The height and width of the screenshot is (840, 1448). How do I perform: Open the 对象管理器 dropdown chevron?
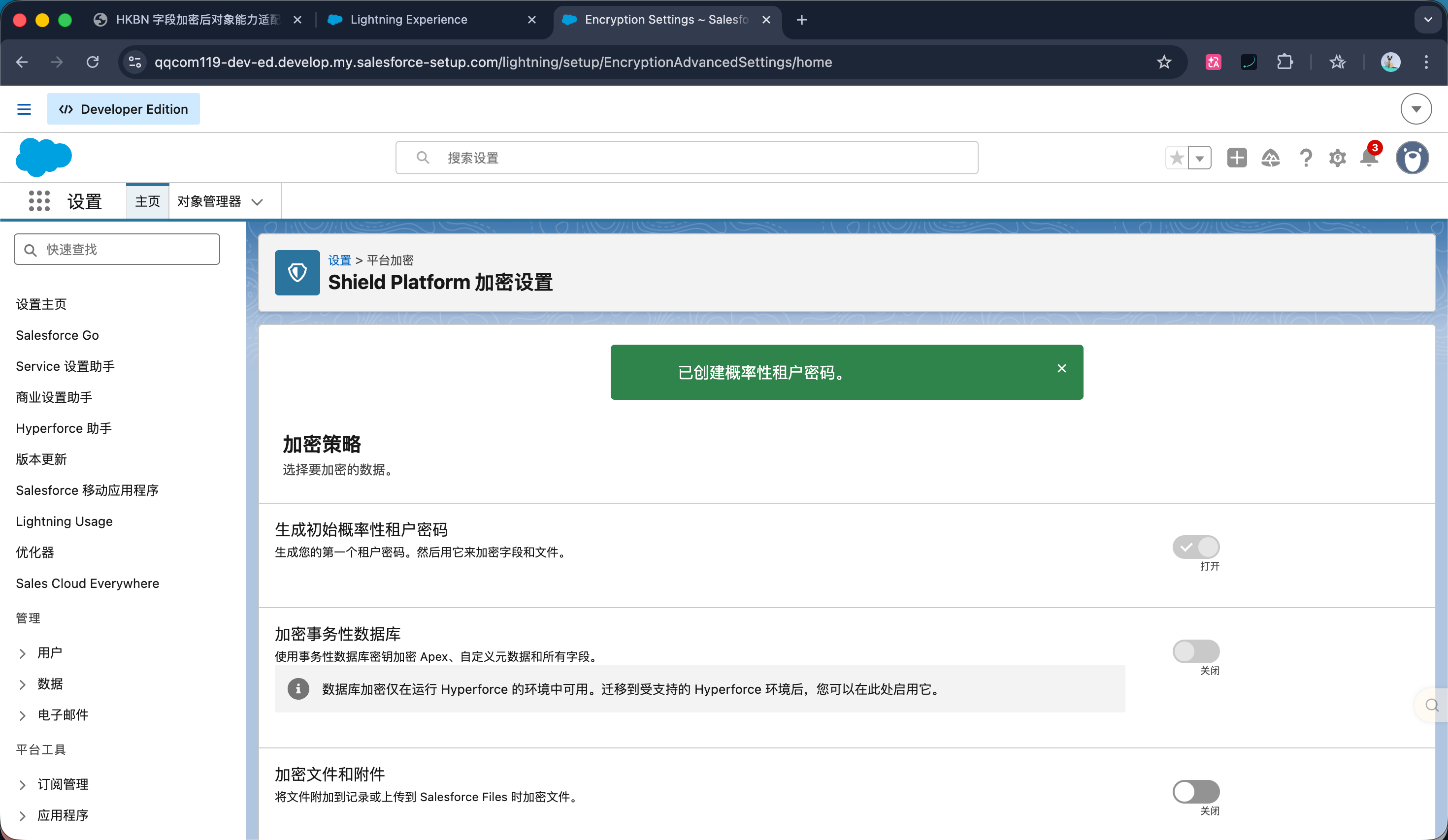258,202
